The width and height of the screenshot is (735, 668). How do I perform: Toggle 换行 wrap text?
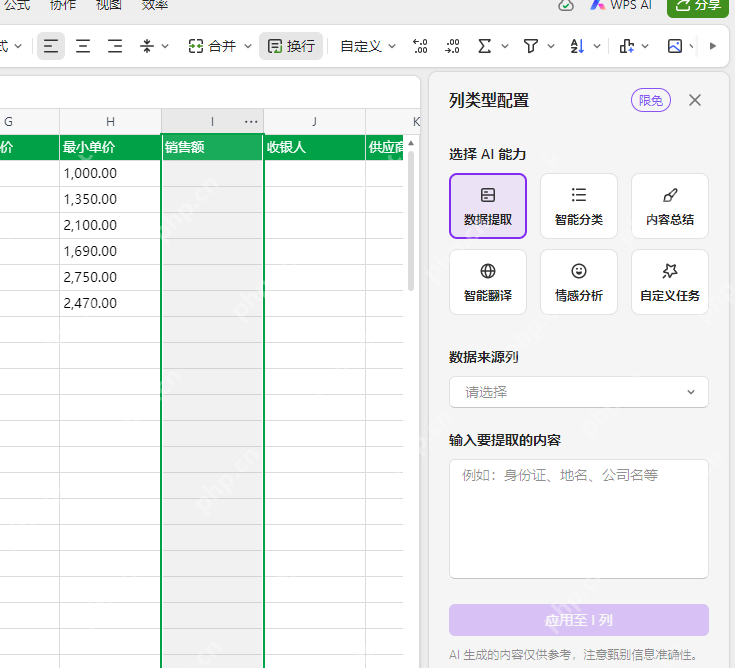pos(291,46)
